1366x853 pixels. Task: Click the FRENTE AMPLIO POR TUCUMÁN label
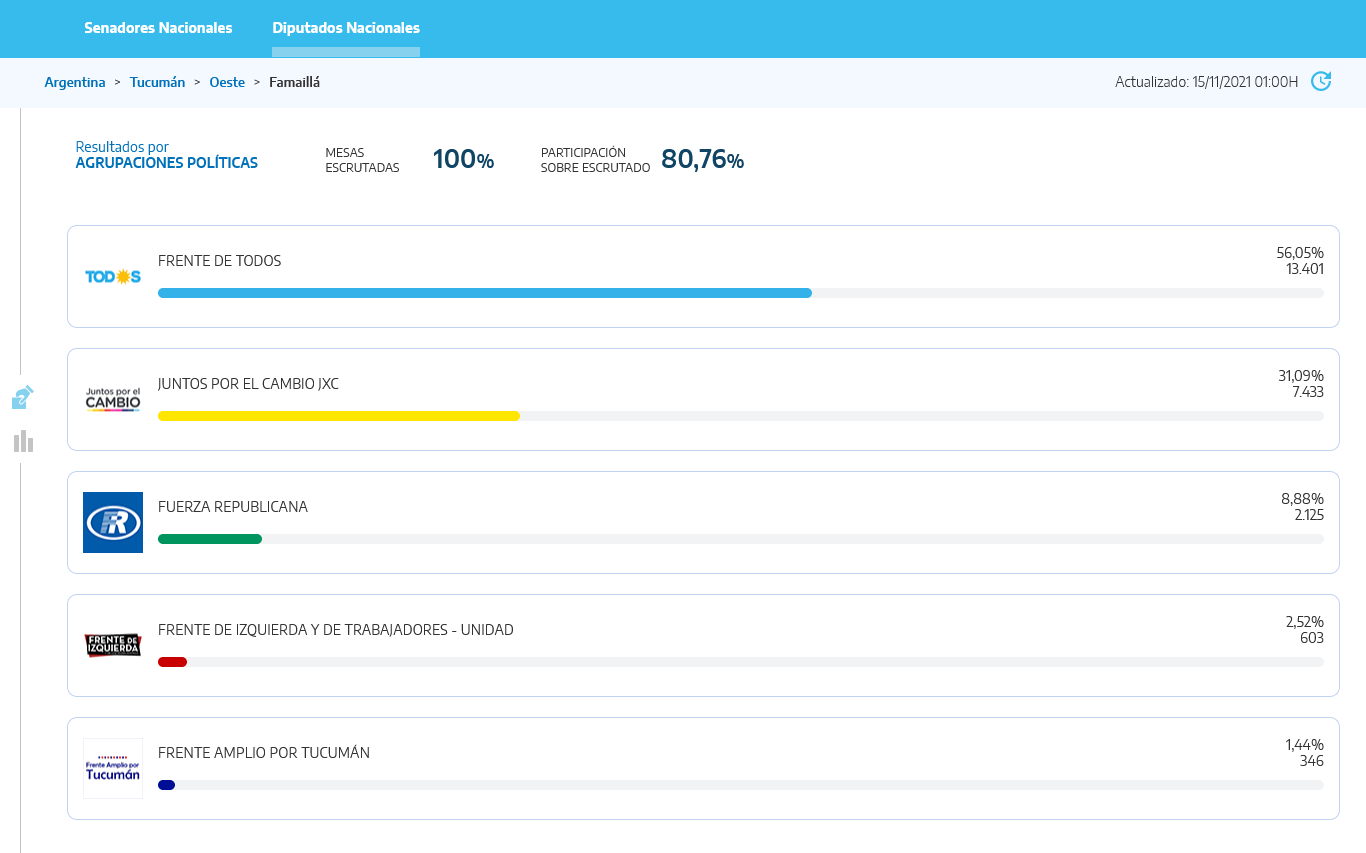pos(264,753)
